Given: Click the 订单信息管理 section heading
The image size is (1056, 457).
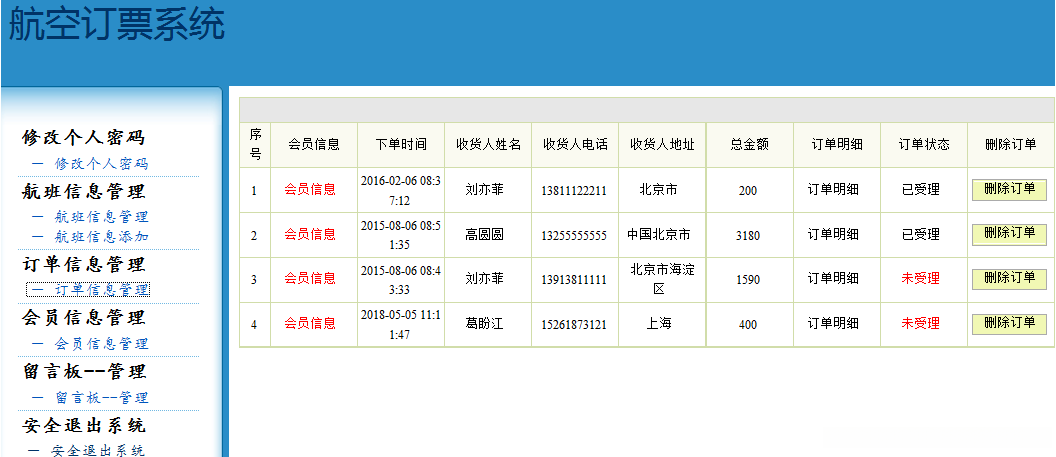Looking at the screenshot, I should coord(84,264).
